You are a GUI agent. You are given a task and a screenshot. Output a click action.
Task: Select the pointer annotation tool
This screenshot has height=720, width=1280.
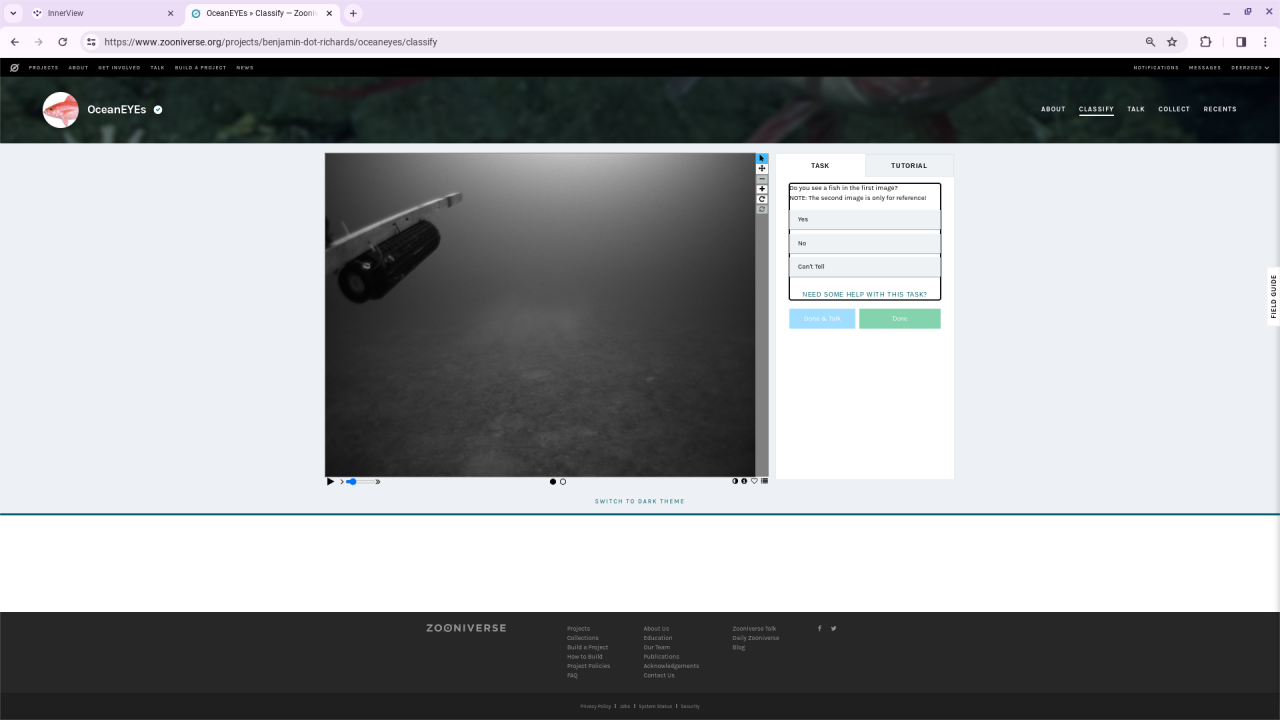point(762,158)
